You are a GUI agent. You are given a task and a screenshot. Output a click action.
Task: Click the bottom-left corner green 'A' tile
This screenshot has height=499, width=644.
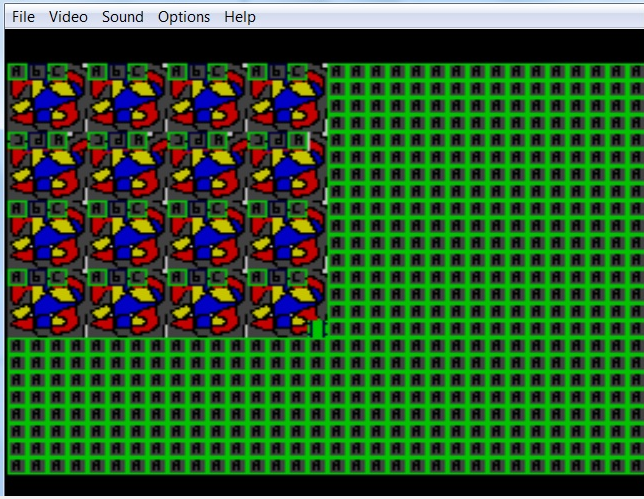coord(16,465)
